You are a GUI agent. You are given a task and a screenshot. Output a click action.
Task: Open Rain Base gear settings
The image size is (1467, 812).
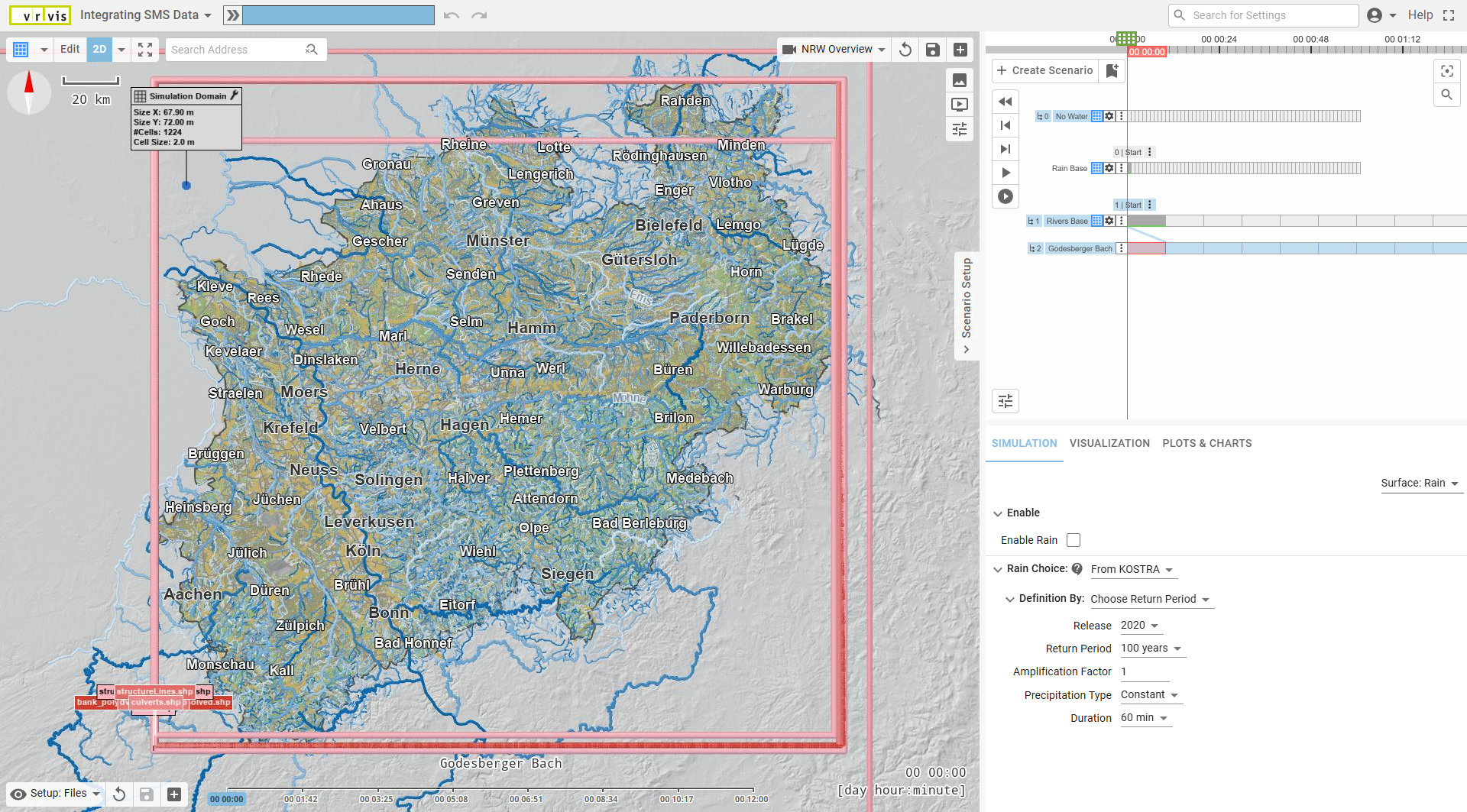(1109, 168)
